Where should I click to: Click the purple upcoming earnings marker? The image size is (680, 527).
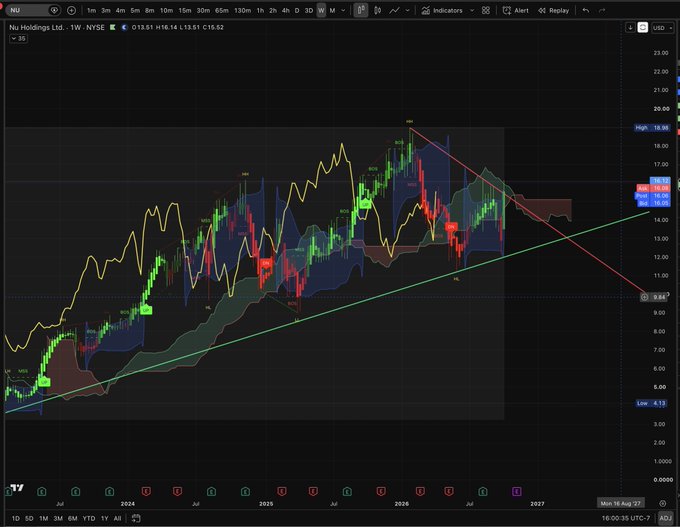[517, 491]
